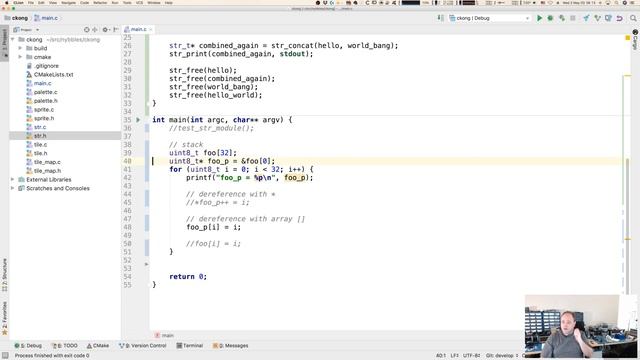Stop the running process
The width and height of the screenshot is (640, 360).
tap(573, 18)
